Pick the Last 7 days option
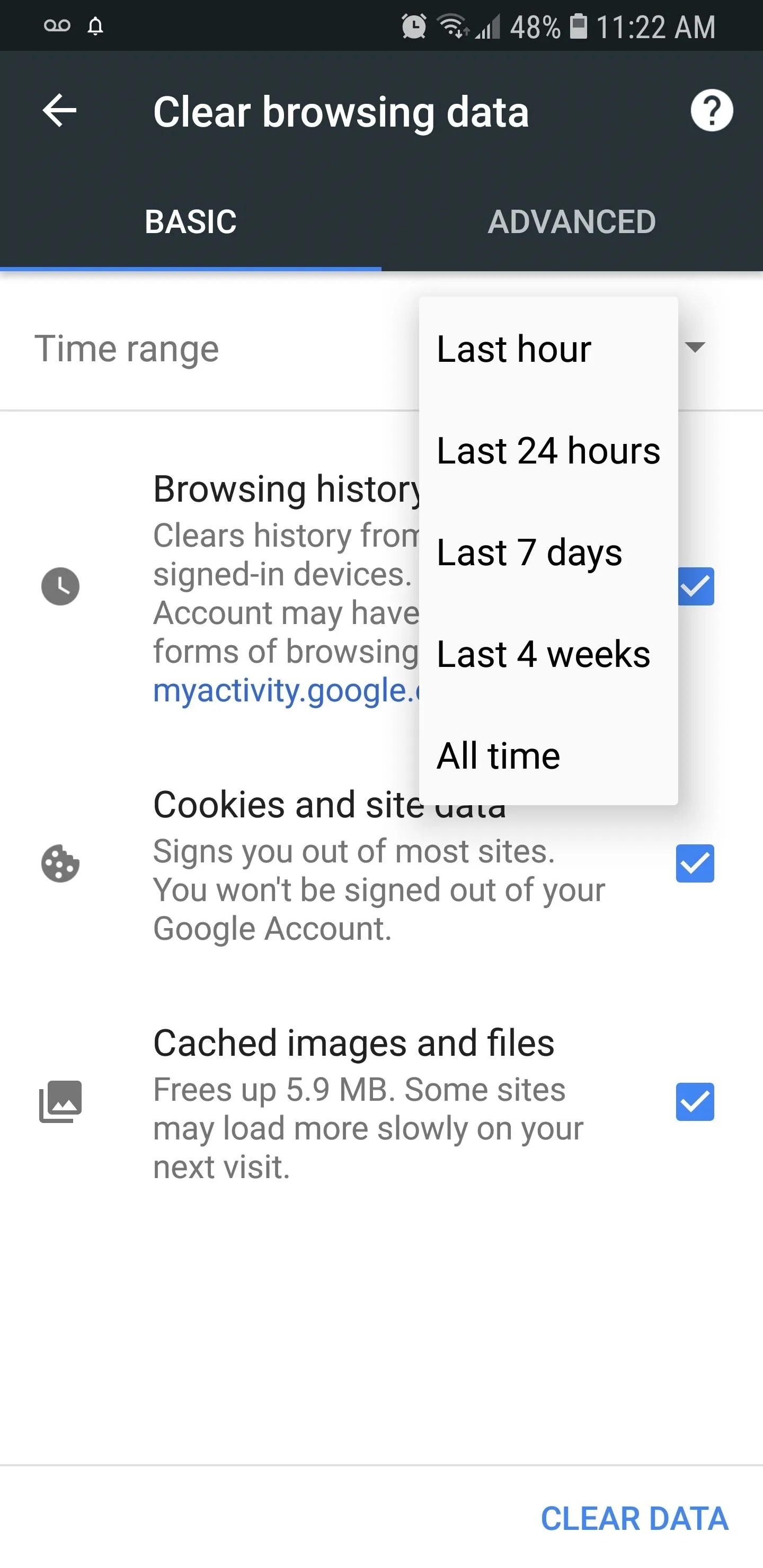The height and width of the screenshot is (1568, 763). coord(548,552)
